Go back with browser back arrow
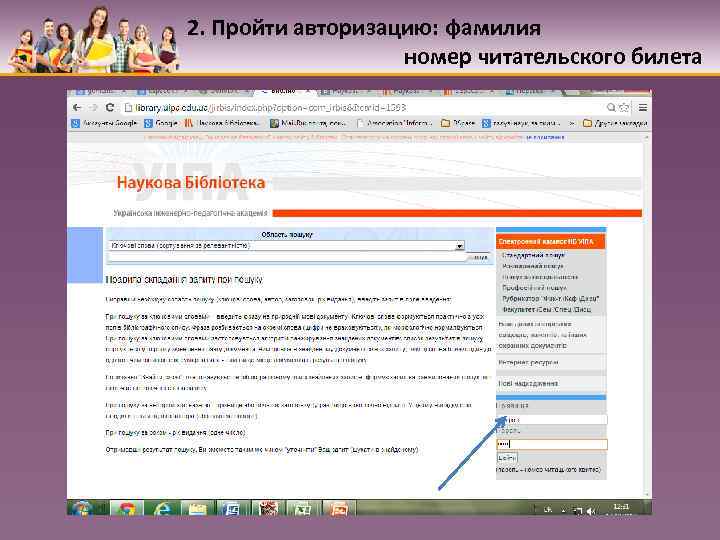The width and height of the screenshot is (720, 540). pyautogui.click(x=77, y=107)
